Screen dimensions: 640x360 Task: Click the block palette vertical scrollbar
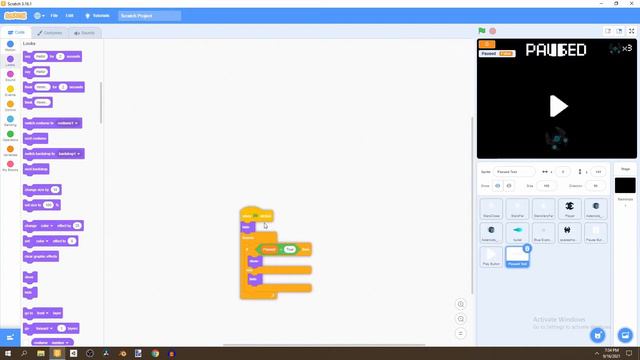(x=100, y=102)
